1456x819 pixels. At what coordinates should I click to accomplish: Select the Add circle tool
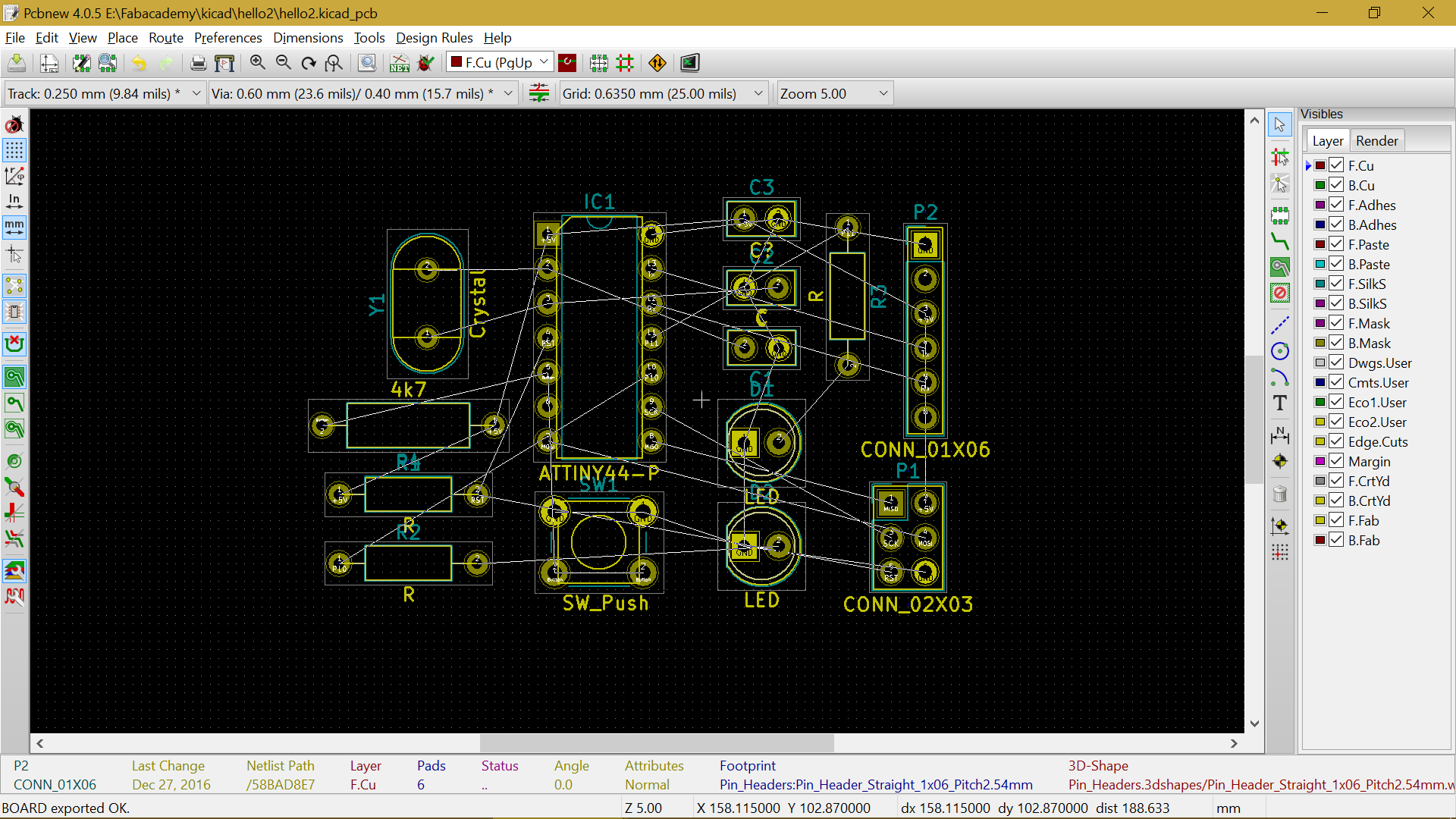pyautogui.click(x=1280, y=351)
